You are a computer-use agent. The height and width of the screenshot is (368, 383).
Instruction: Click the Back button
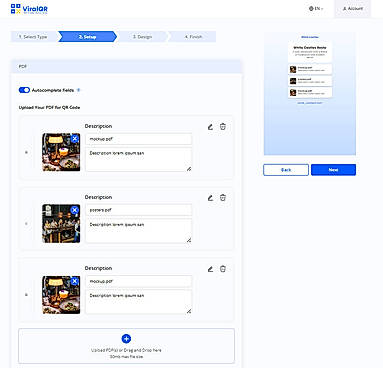coord(286,170)
